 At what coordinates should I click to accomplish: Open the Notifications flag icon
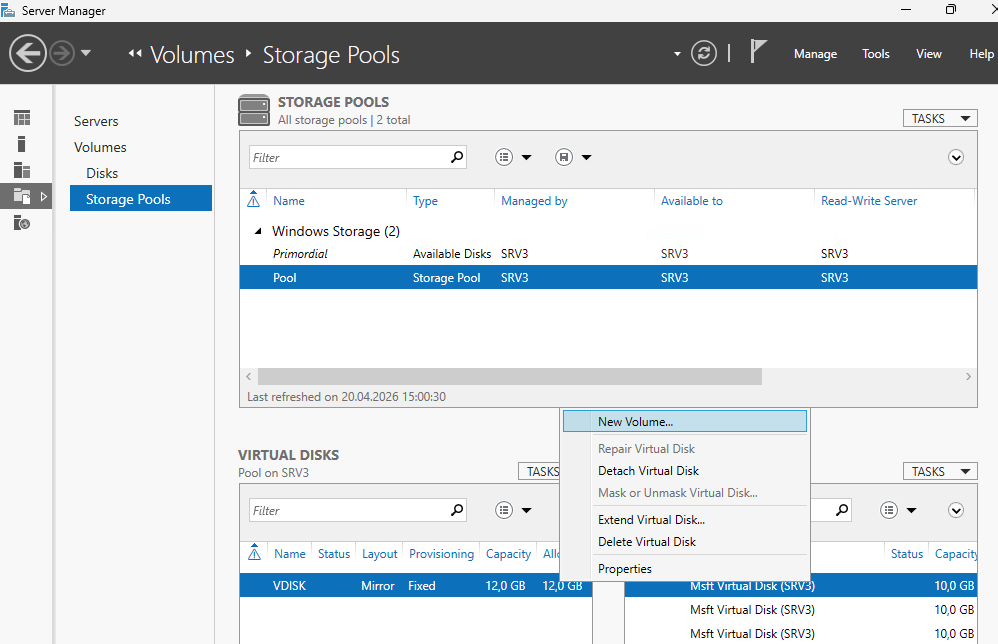757,52
